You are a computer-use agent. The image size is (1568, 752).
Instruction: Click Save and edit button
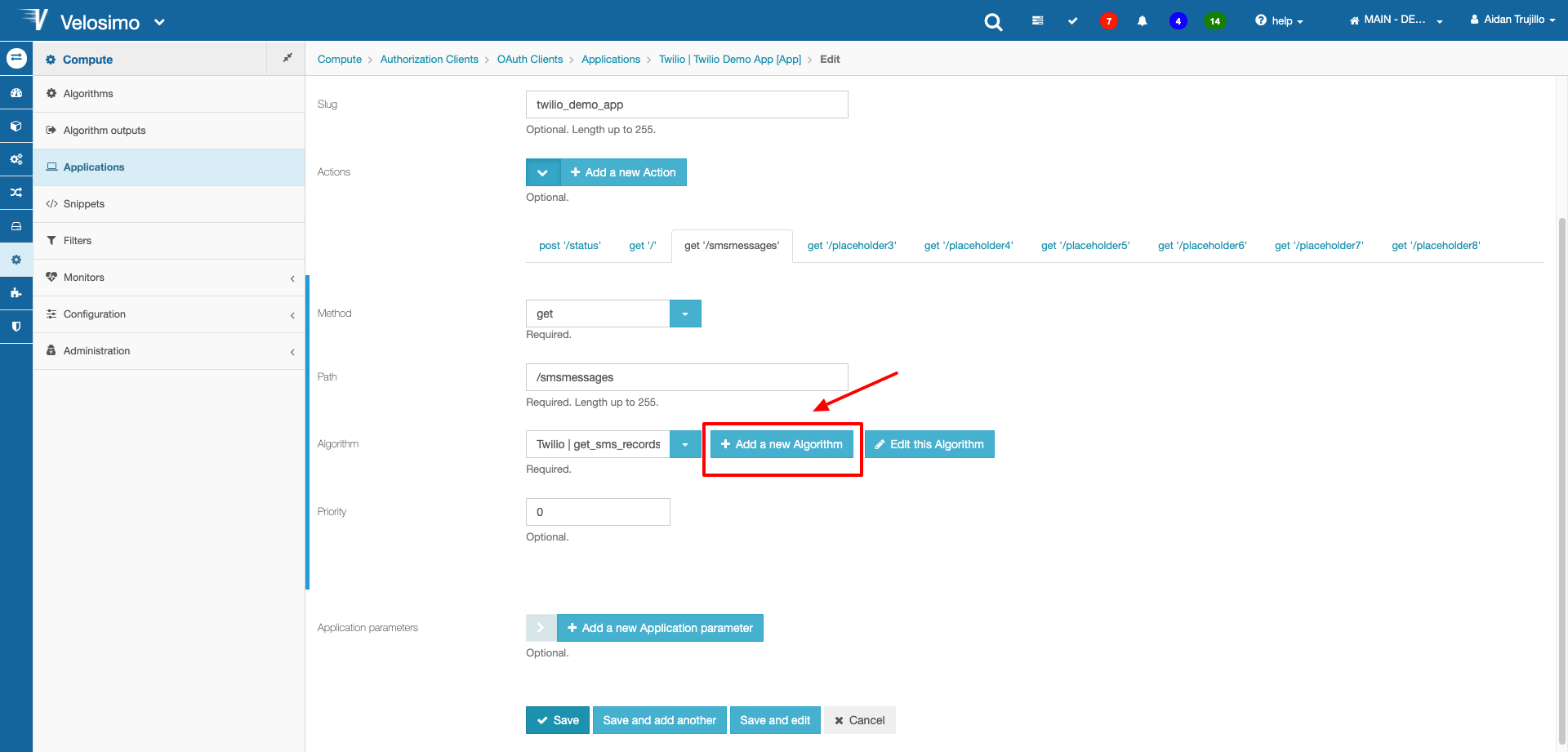[775, 720]
